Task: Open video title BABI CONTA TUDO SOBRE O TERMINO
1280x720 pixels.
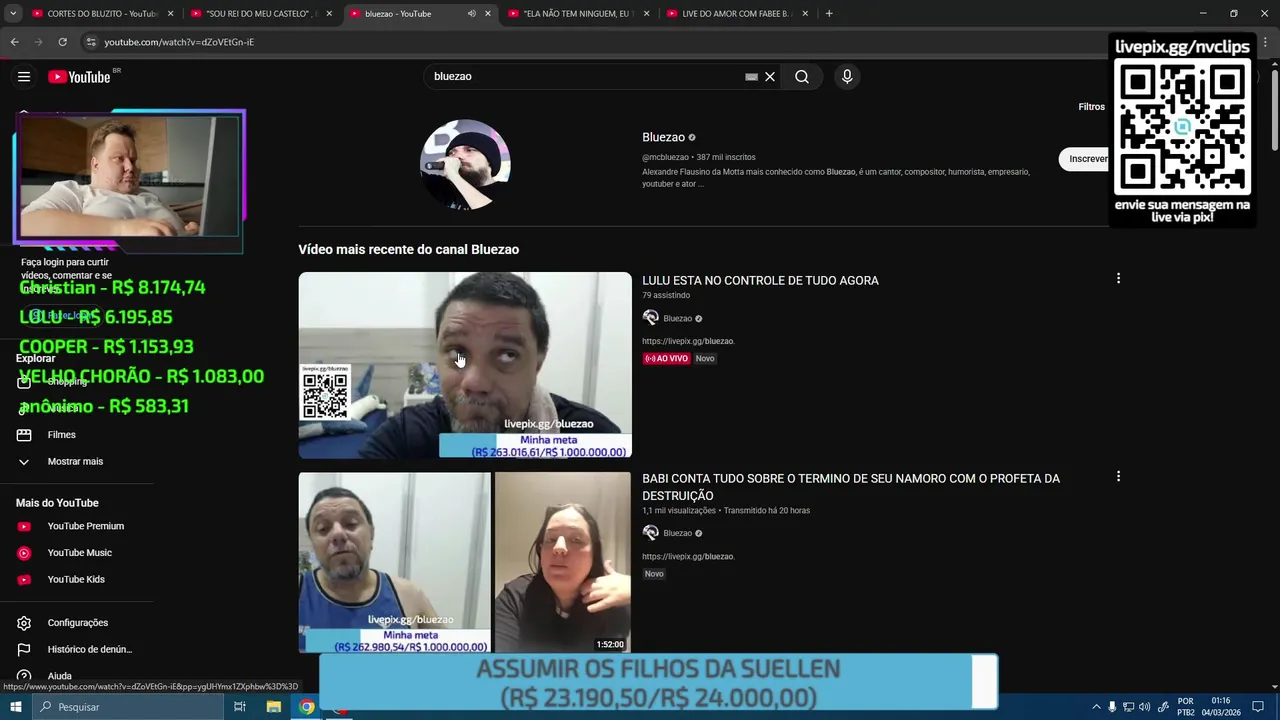Action: [x=851, y=487]
